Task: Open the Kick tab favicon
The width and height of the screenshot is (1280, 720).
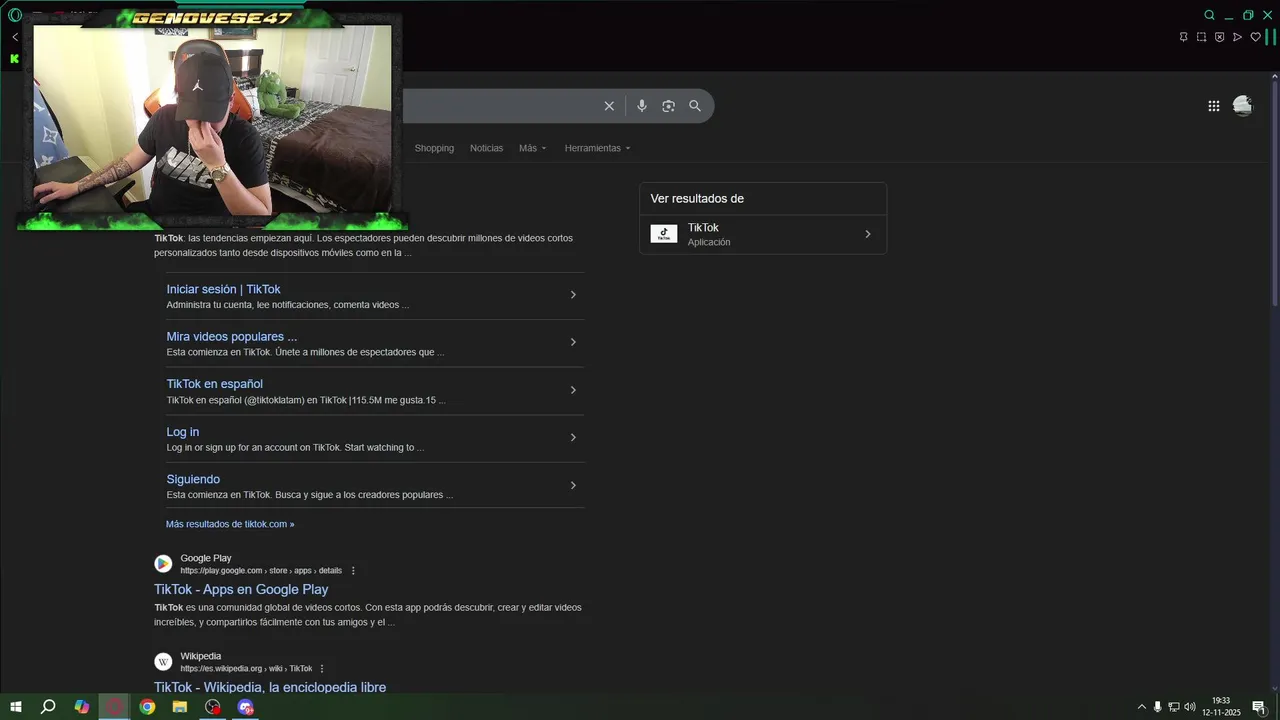Action: pos(15,59)
